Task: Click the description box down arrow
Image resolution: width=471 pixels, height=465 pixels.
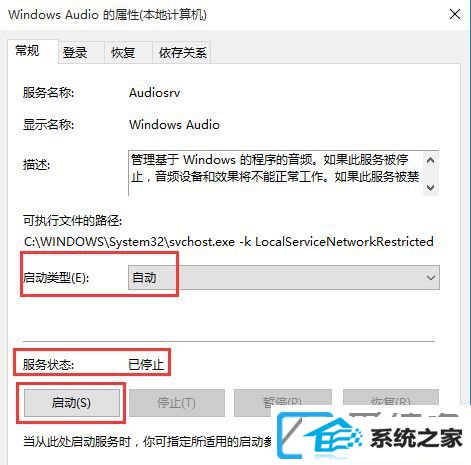Action: click(x=430, y=188)
